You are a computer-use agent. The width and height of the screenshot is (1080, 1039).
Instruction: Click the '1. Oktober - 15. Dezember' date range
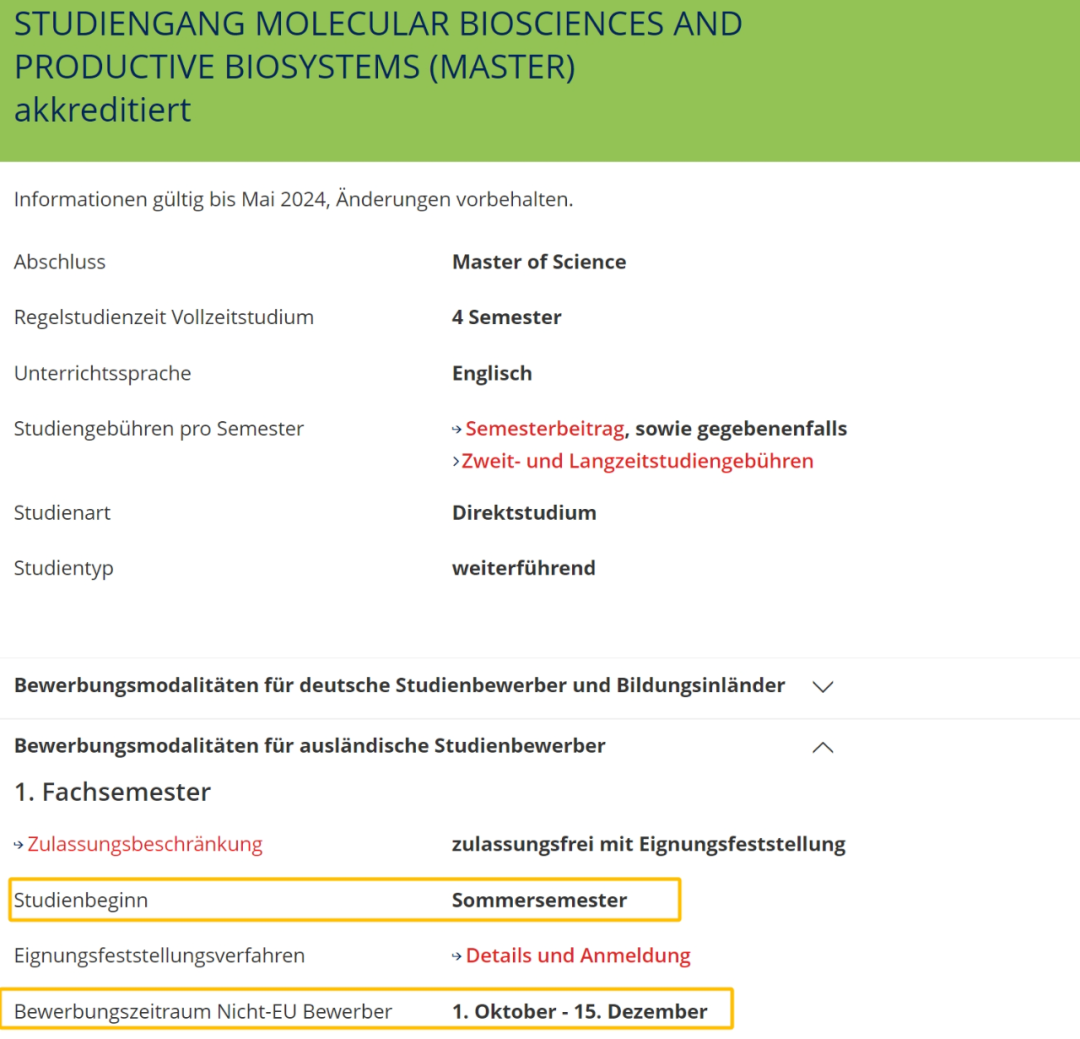tap(579, 1012)
